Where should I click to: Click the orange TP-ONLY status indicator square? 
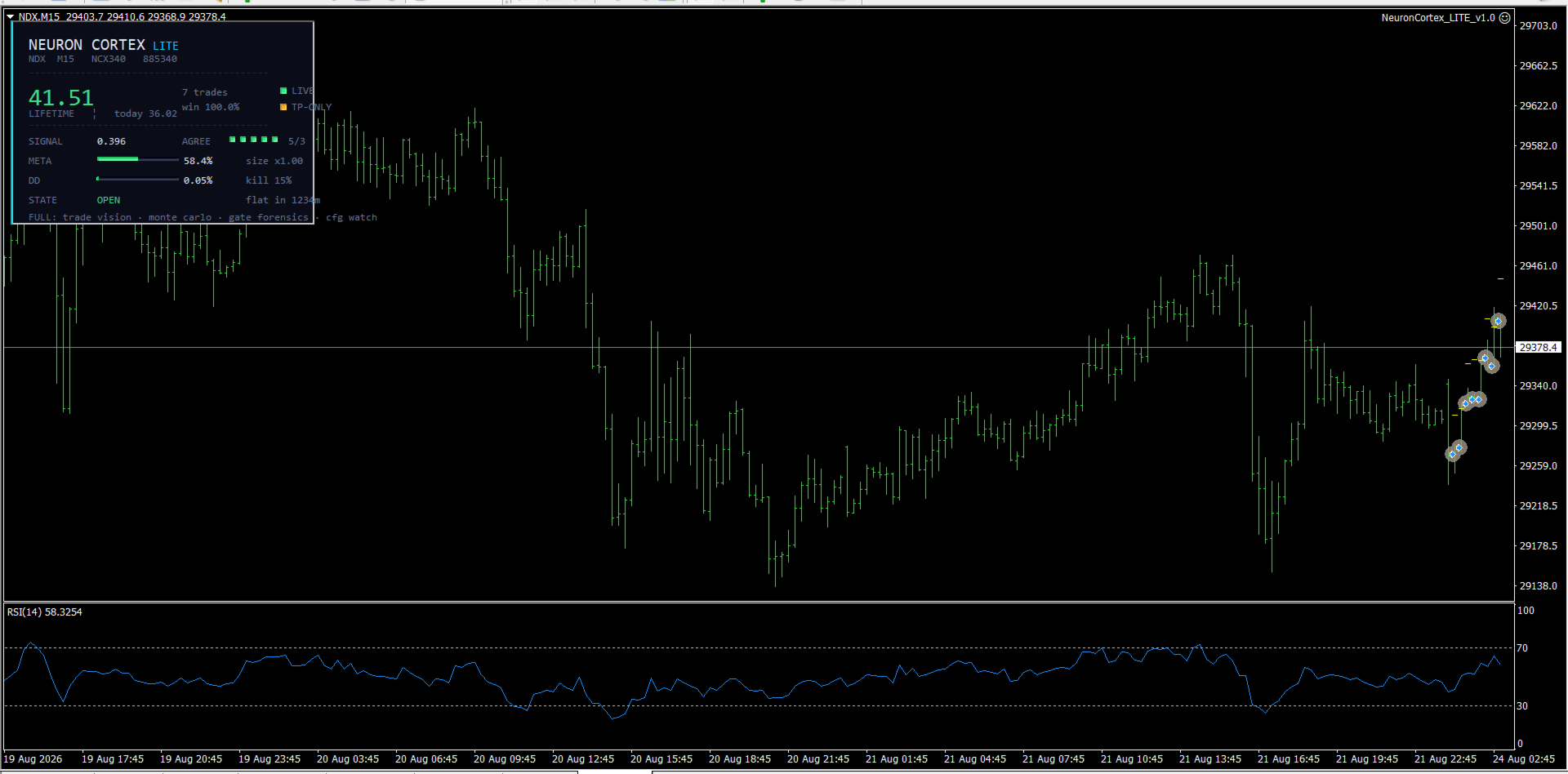coord(283,107)
